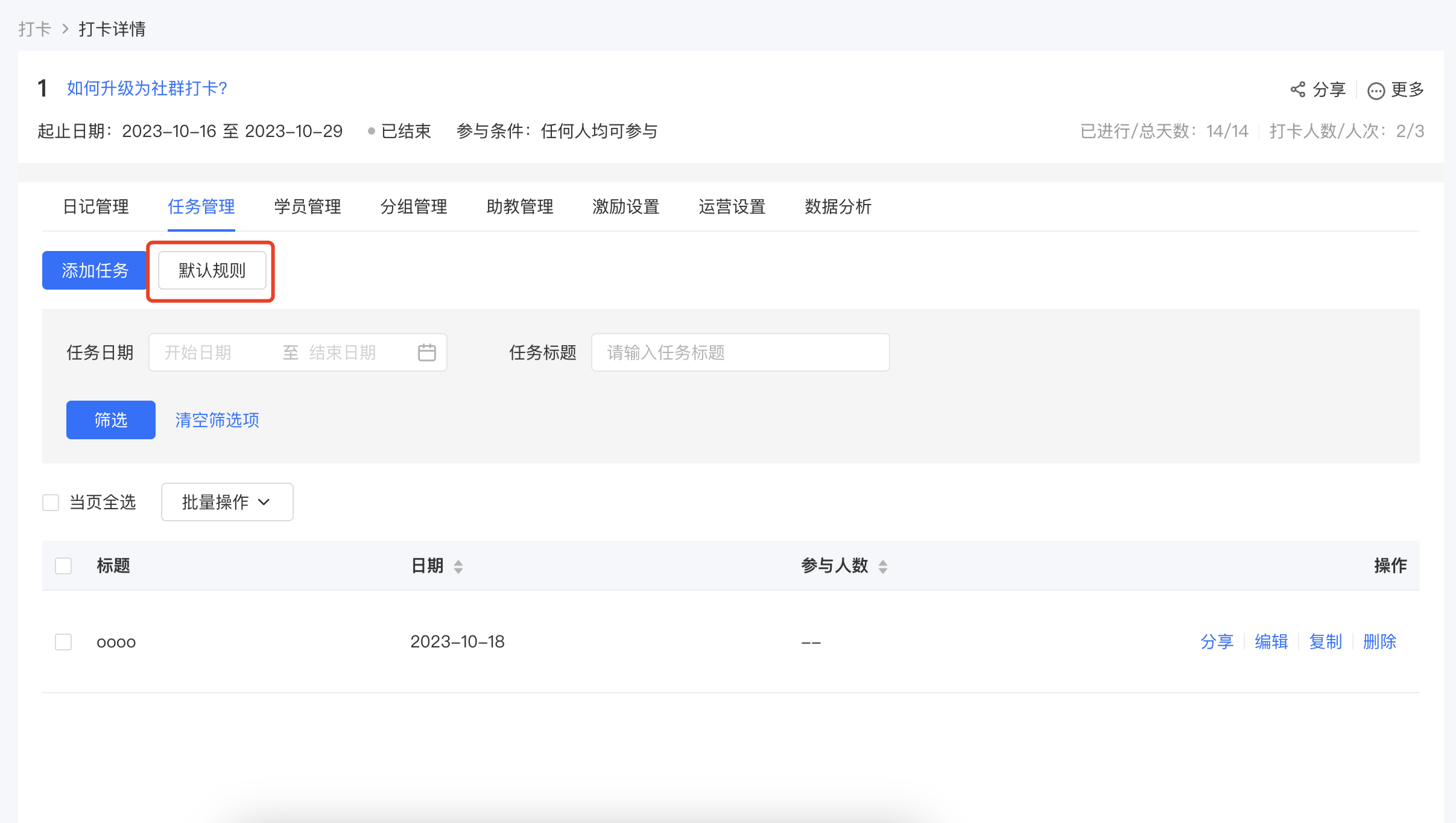
Task: Click breadcrumb chevron after 打卡
Action: tap(65, 29)
